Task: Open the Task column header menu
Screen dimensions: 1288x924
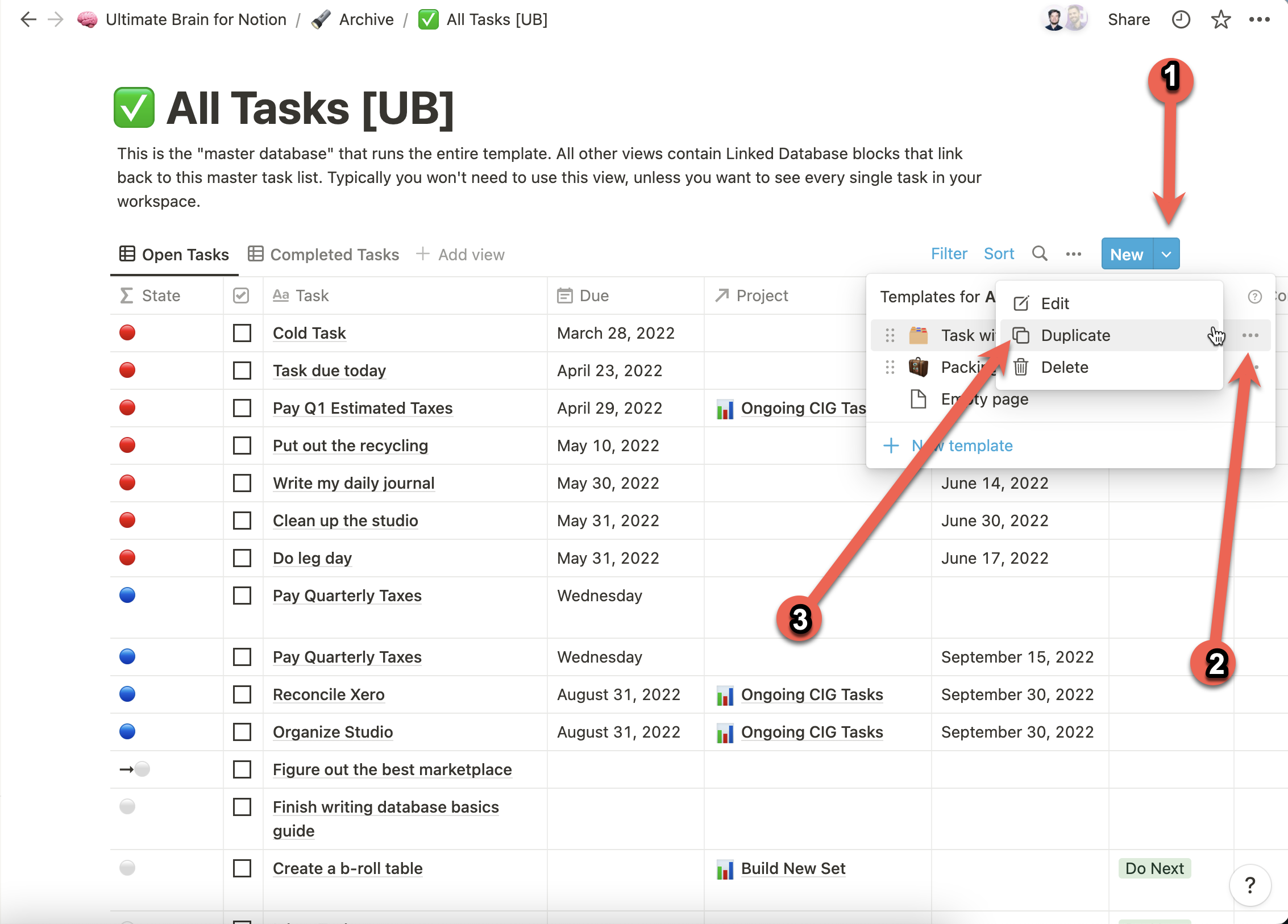Action: (405, 295)
